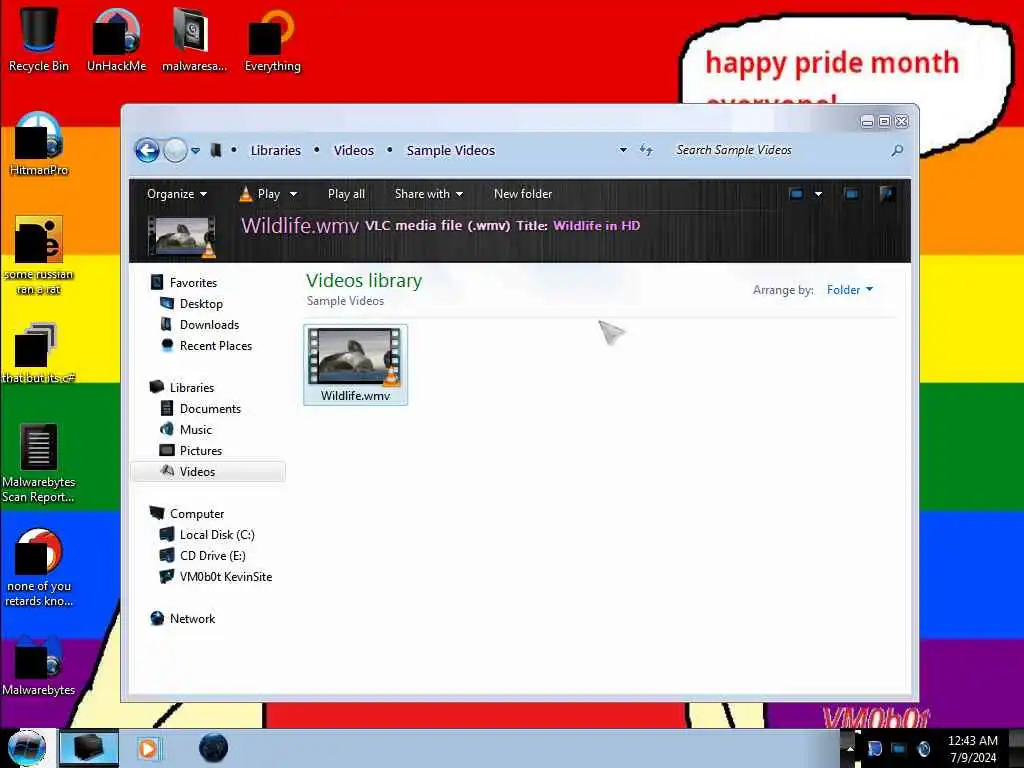Open media player taskbar icon

tap(148, 748)
